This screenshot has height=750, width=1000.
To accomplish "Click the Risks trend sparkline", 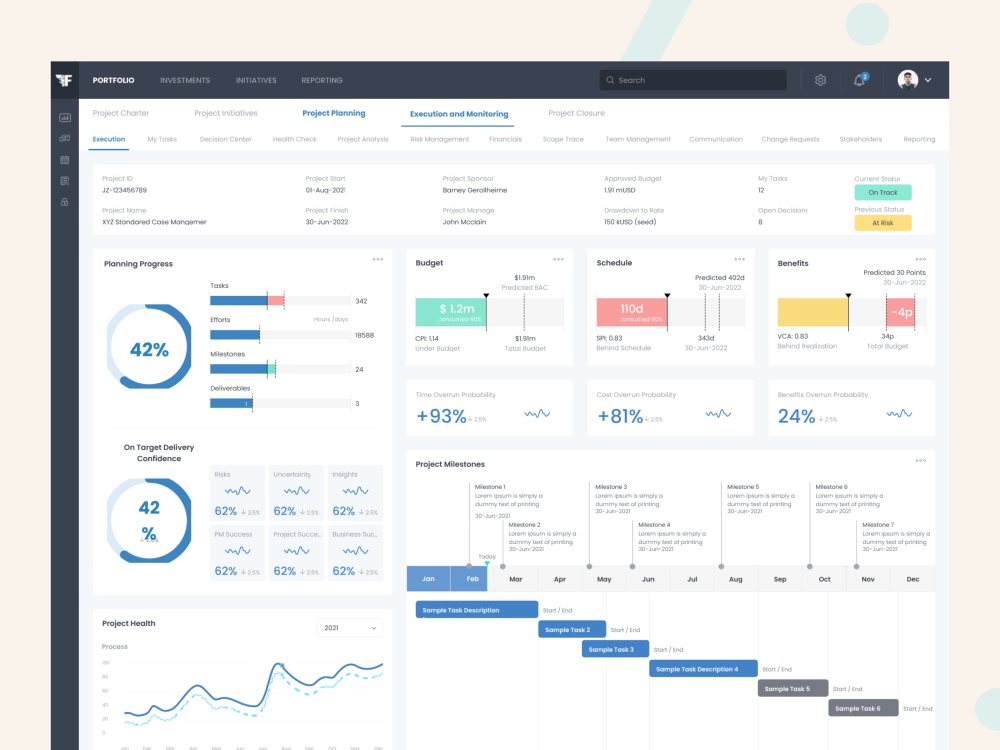I will pos(237,491).
